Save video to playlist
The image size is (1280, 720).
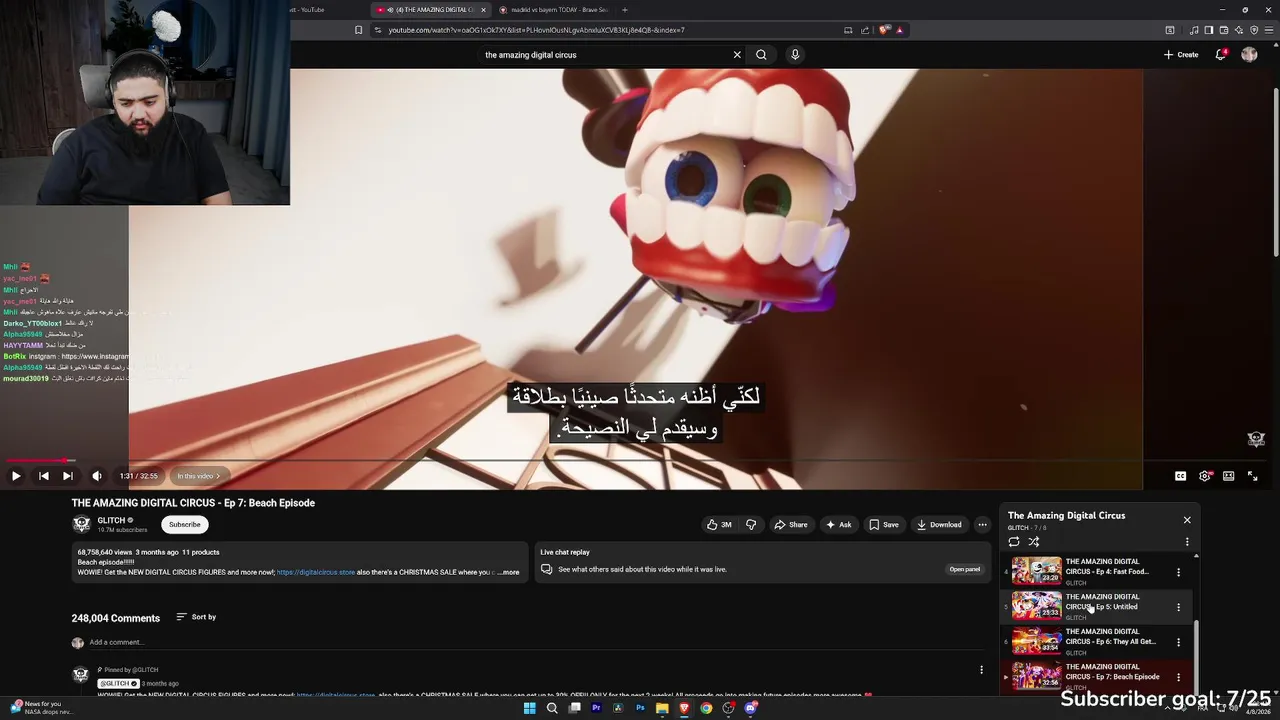(x=884, y=524)
